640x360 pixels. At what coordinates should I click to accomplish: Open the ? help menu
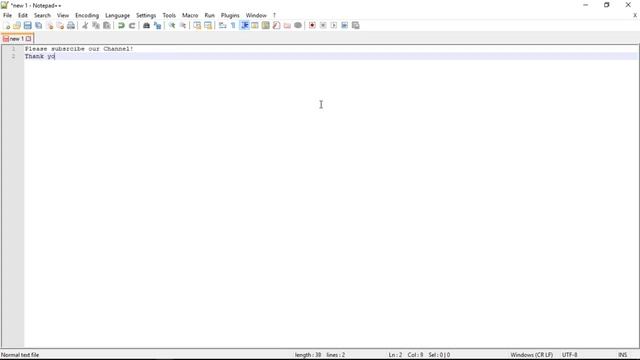(x=274, y=15)
